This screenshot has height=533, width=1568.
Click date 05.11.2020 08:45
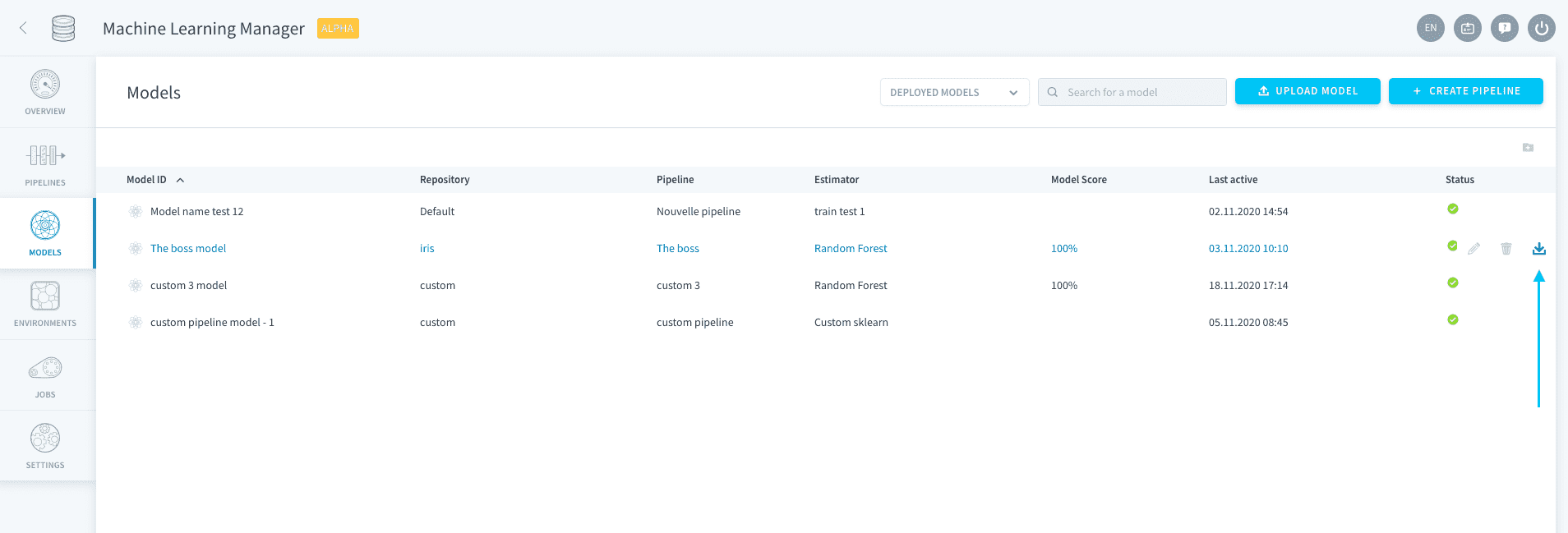click(1248, 322)
